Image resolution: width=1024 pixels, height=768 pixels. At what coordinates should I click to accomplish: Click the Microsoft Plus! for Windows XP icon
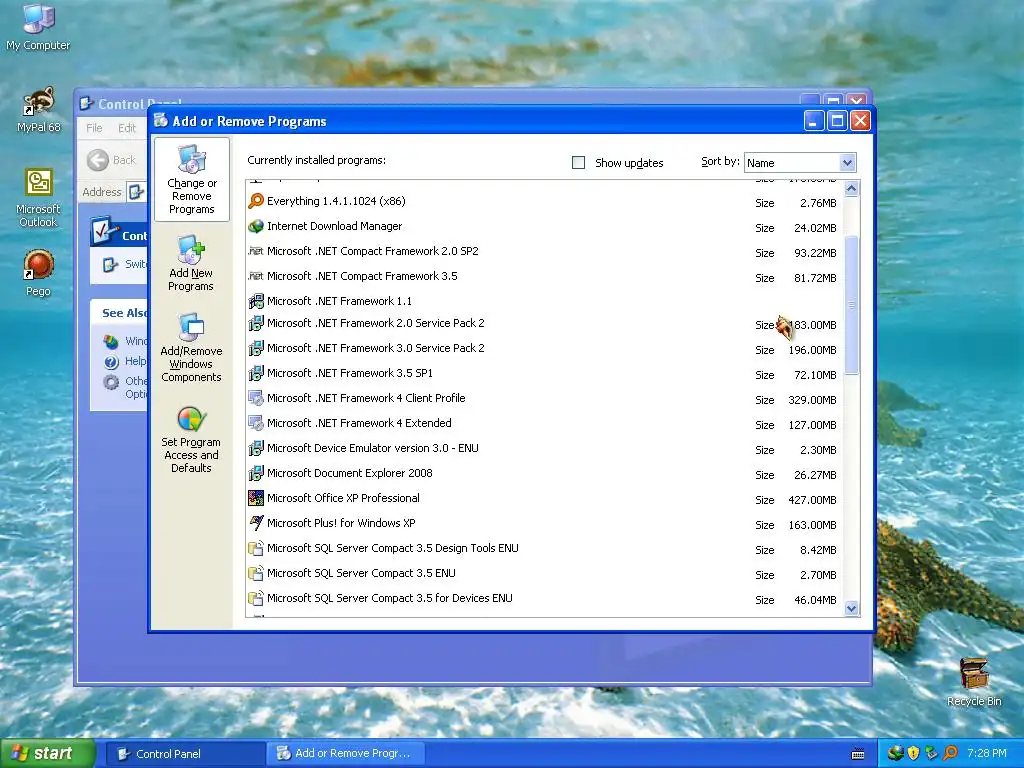coord(256,523)
